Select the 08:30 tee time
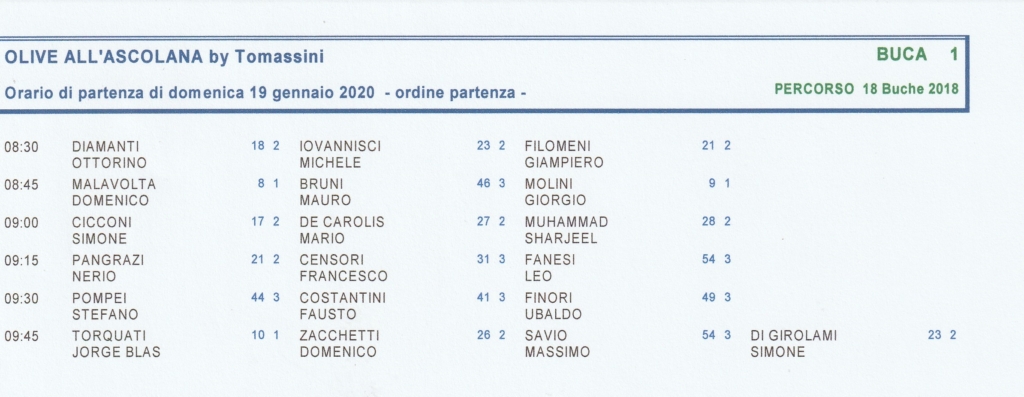 22,148
